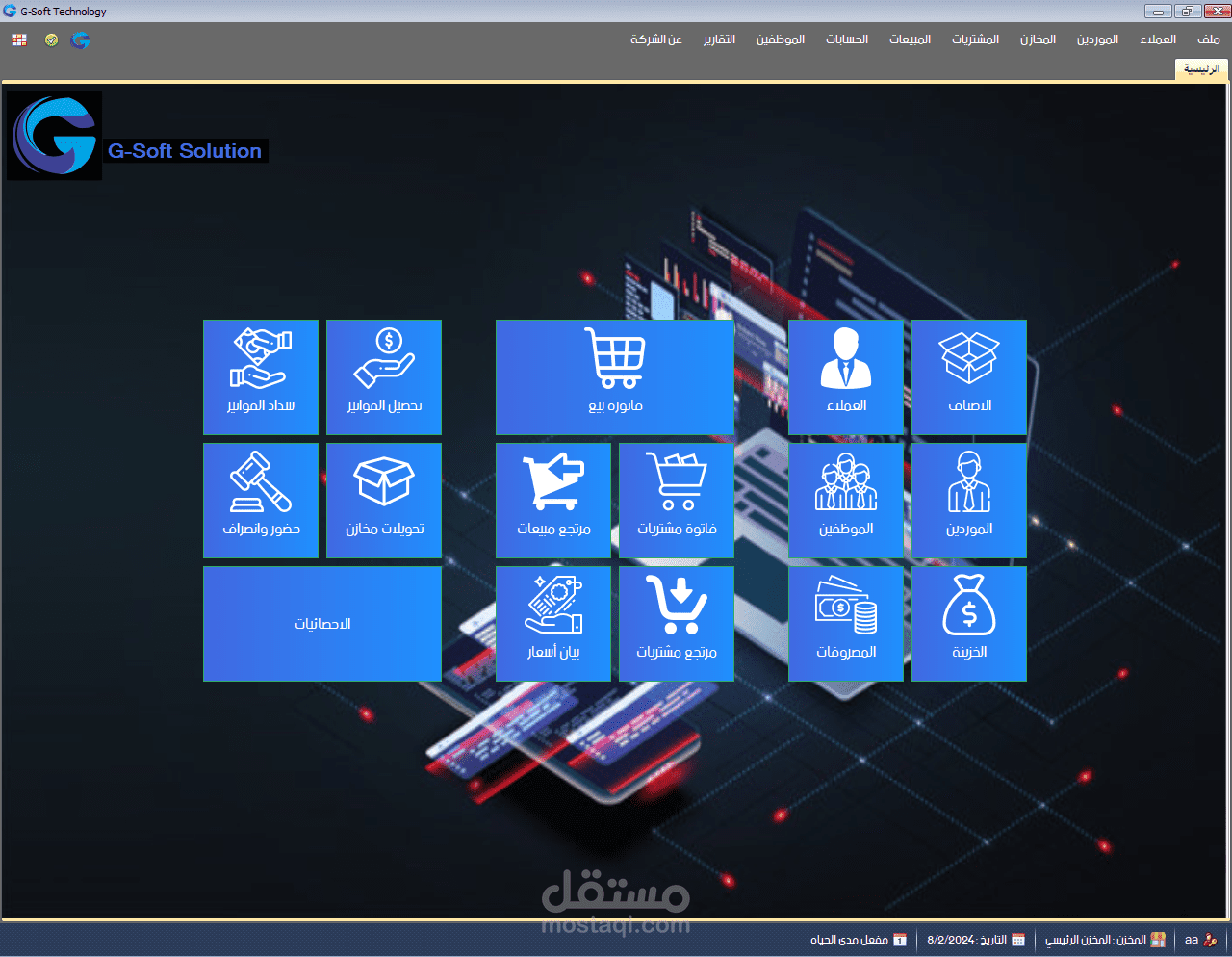This screenshot has width=1232, height=957.
Task: Open the المشتريات (Purchases) menu
Action: (x=975, y=39)
